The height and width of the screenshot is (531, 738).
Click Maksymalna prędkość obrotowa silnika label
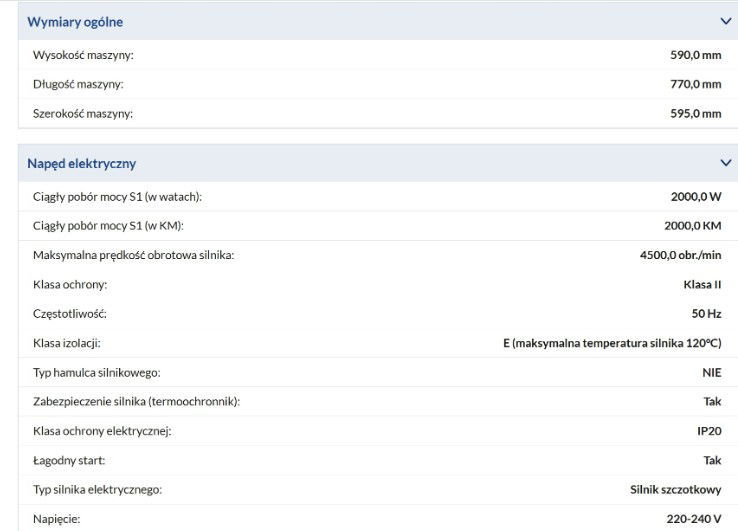click(133, 255)
